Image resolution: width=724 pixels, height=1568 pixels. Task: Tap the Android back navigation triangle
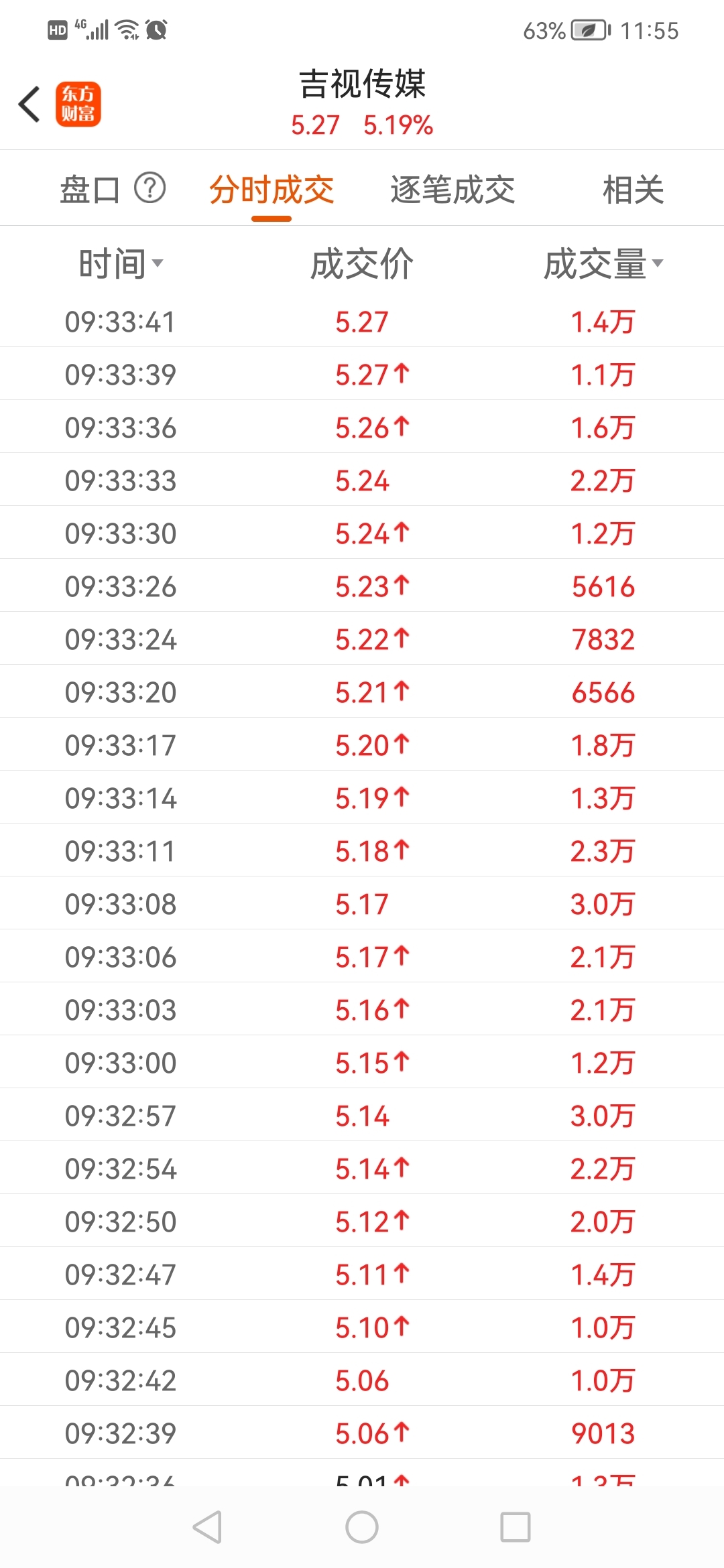point(207,1527)
